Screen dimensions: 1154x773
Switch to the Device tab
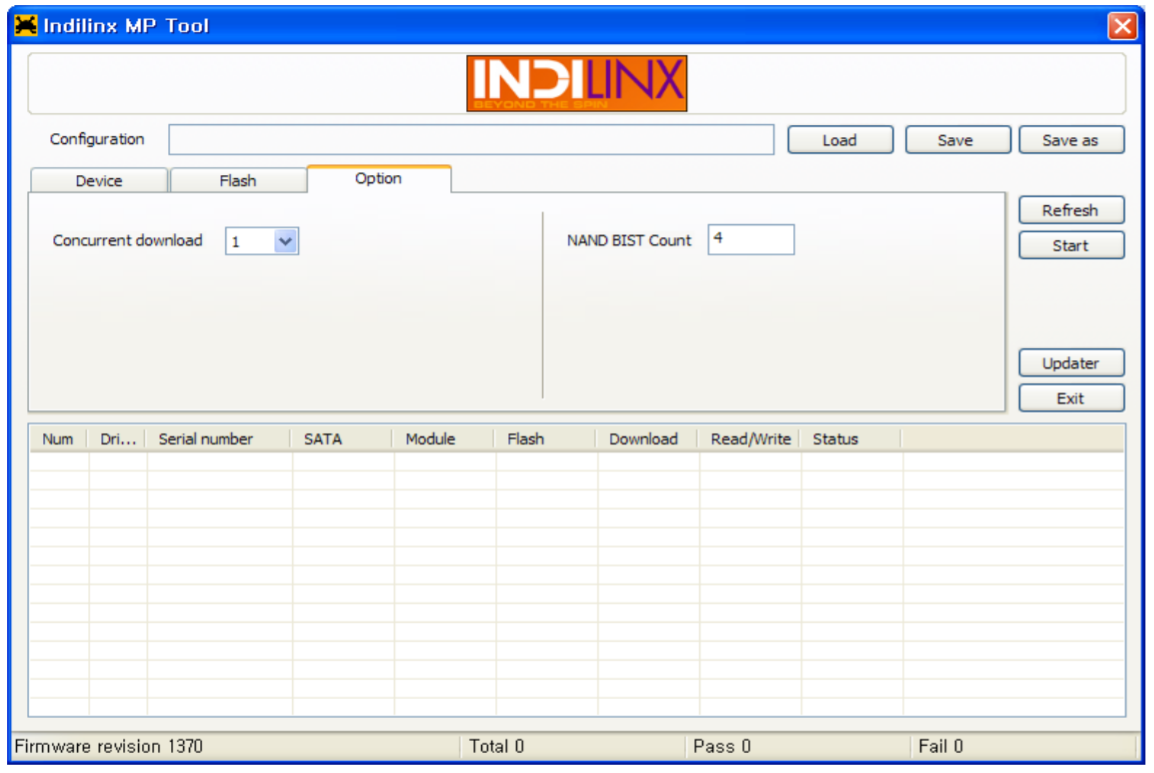pyautogui.click(x=99, y=180)
